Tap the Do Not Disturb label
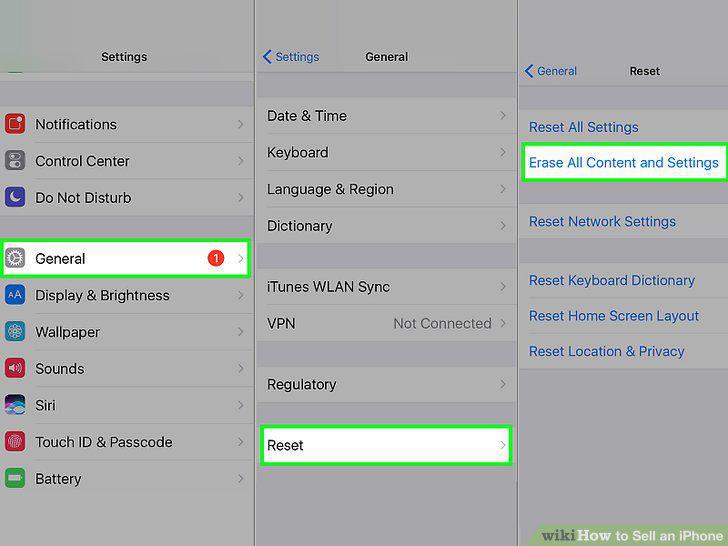Screen dimensions: 728x546 click(x=84, y=198)
